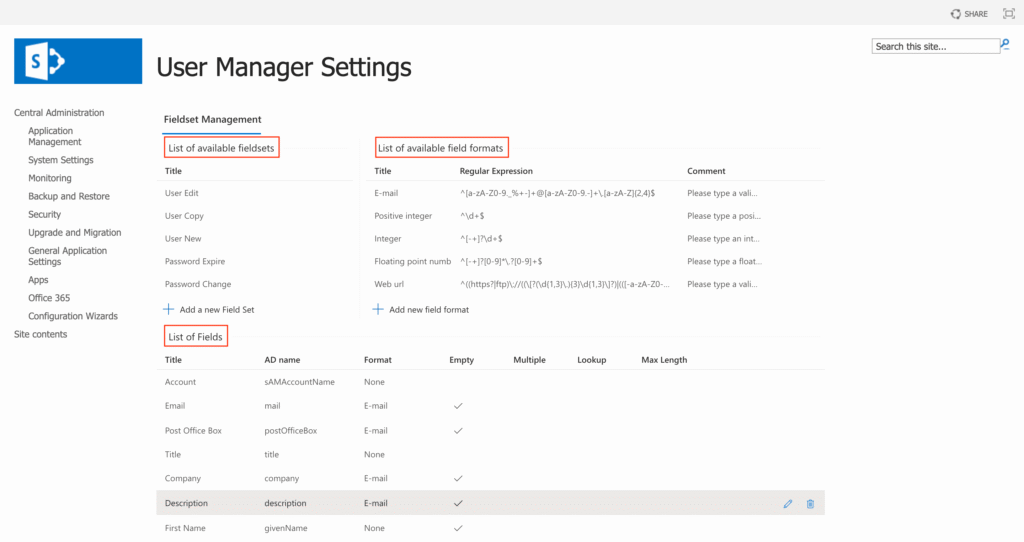The image size is (1024, 542).
Task: Select the User Copy fieldset
Action: point(184,216)
